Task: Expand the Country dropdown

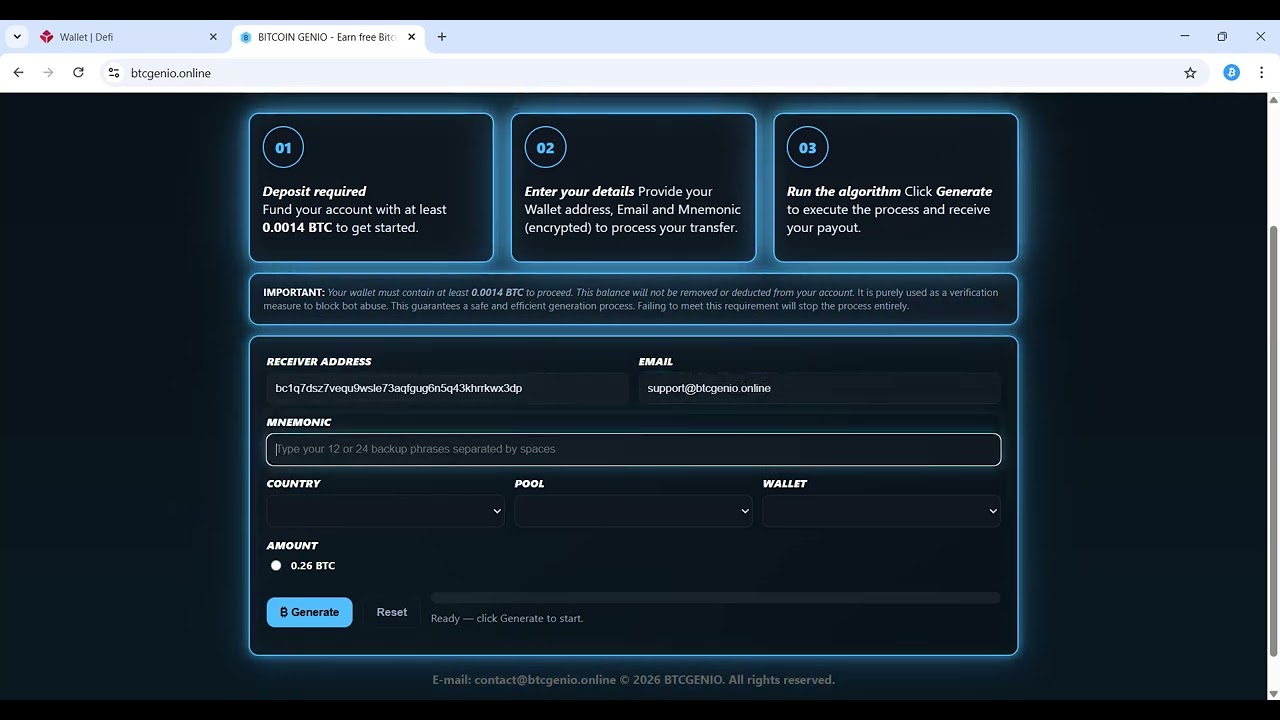Action: coord(385,511)
